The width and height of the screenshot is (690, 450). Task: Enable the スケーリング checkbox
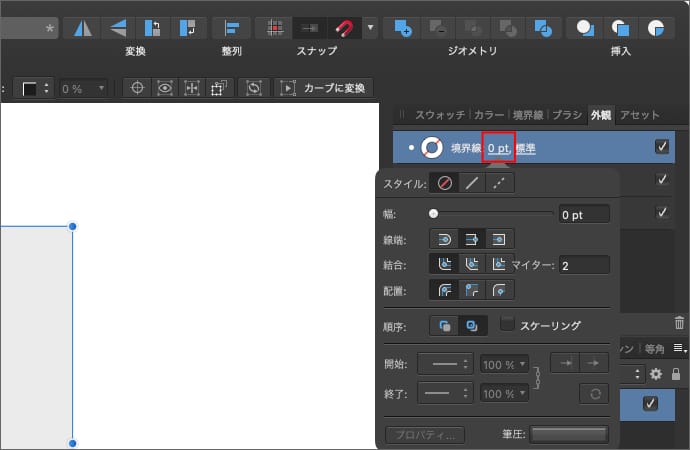(508, 324)
